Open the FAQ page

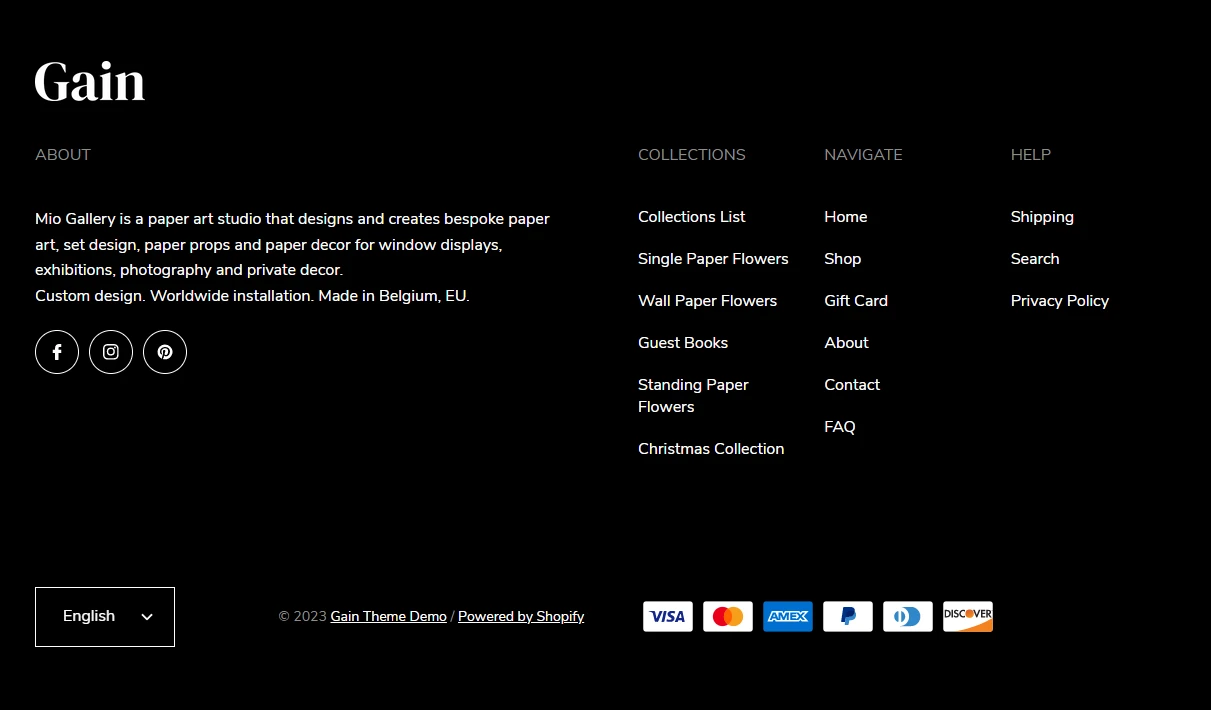(840, 427)
